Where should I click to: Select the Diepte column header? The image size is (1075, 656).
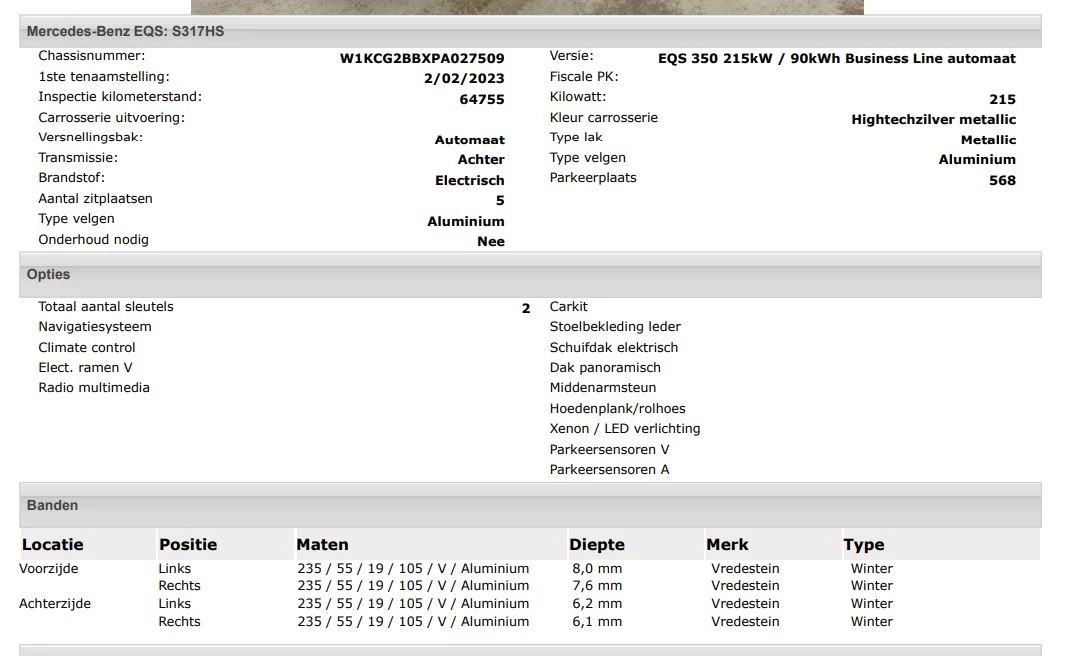597,544
